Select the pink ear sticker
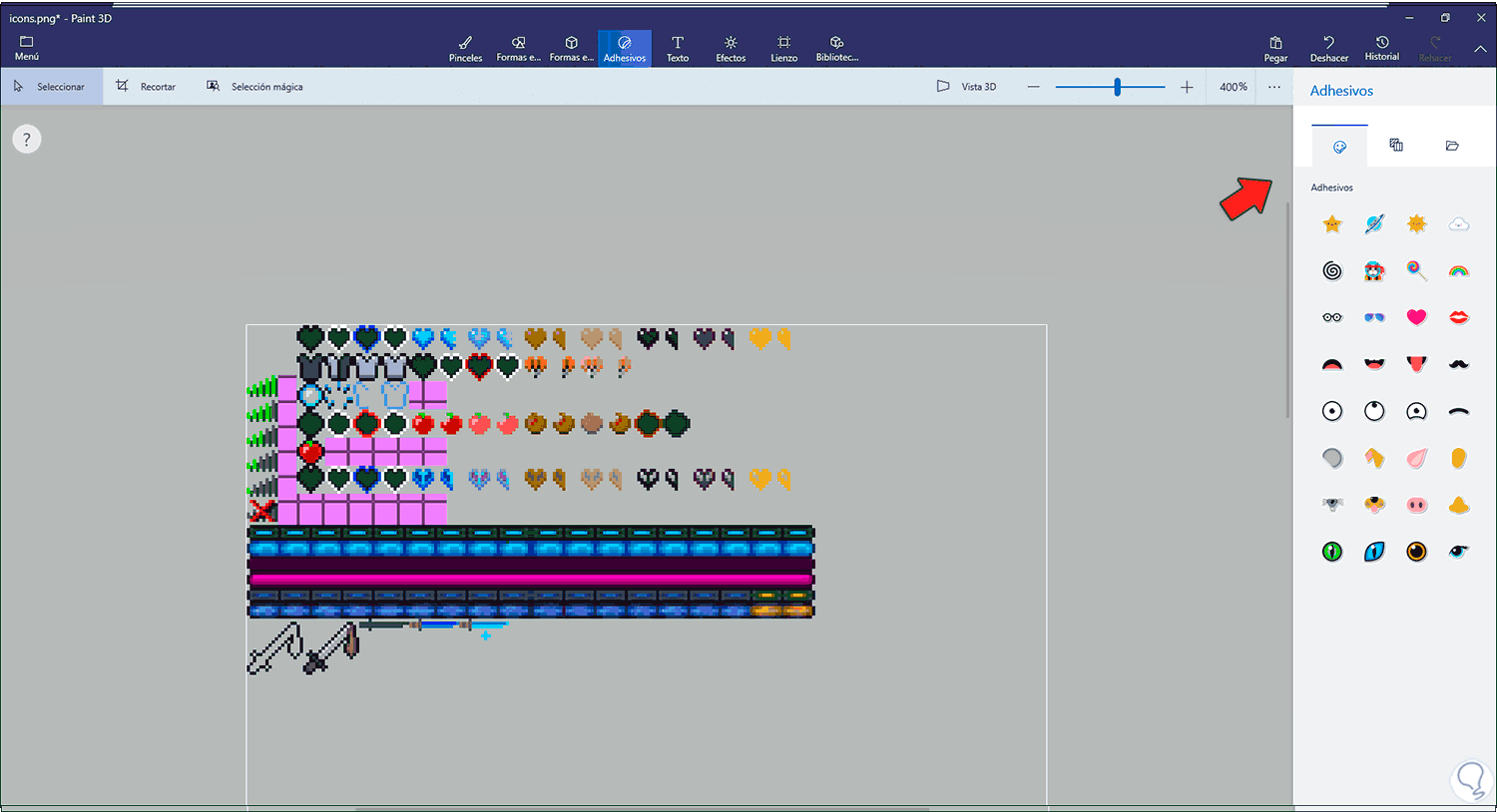1497x812 pixels. point(1417,458)
